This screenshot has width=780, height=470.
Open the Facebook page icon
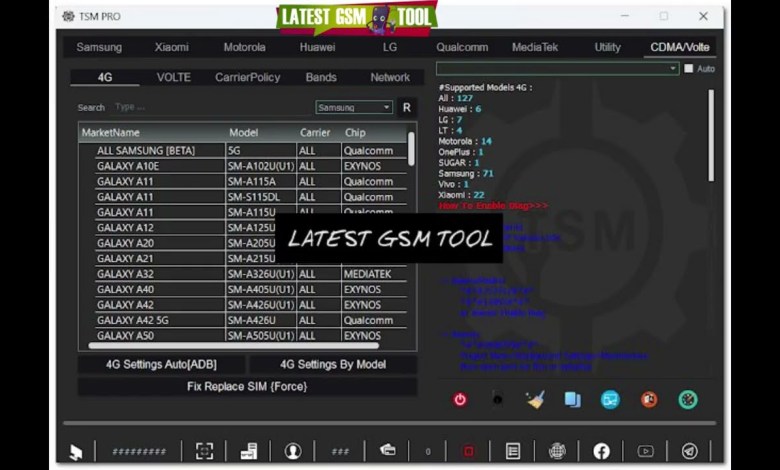coord(601,451)
